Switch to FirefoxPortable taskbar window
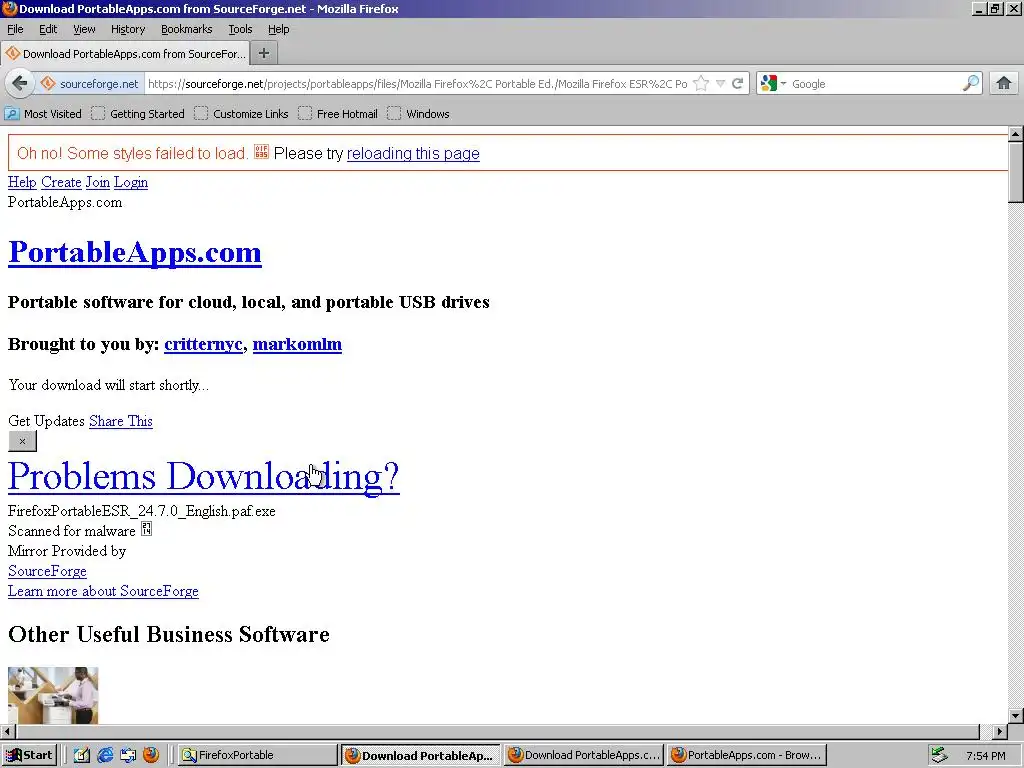 click(257, 755)
